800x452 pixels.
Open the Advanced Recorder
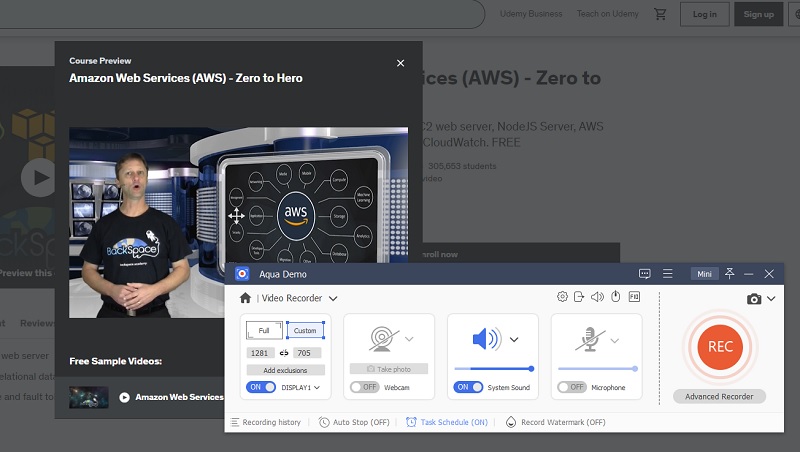coord(719,396)
